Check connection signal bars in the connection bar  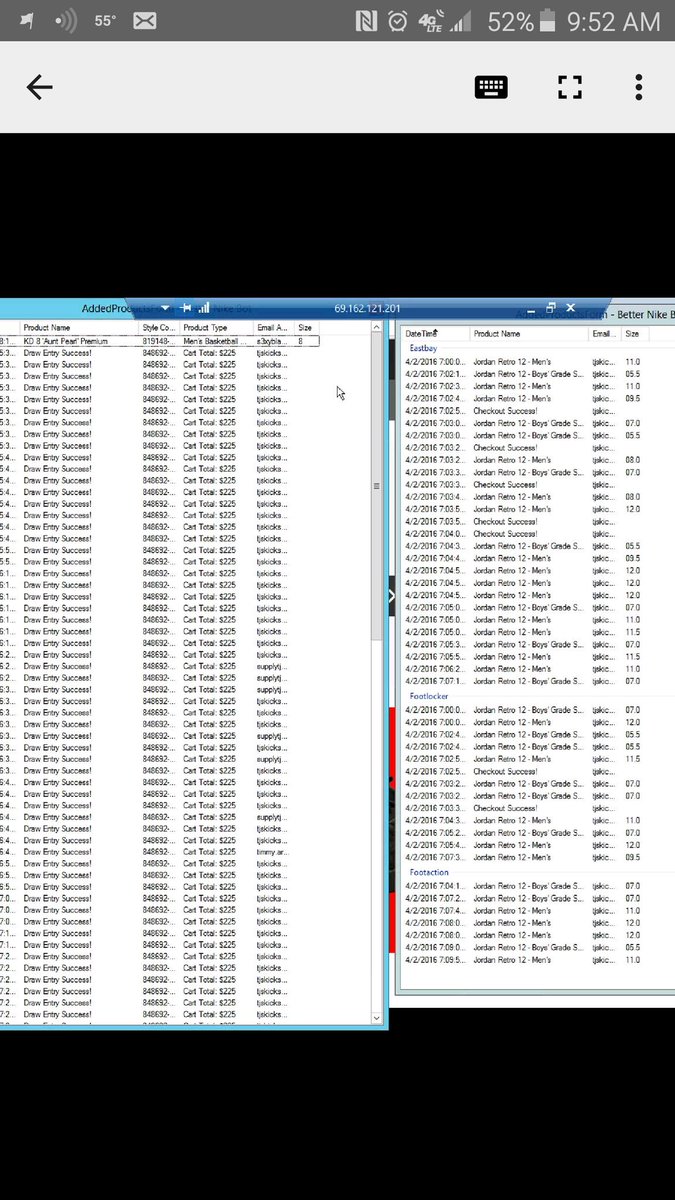click(204, 308)
